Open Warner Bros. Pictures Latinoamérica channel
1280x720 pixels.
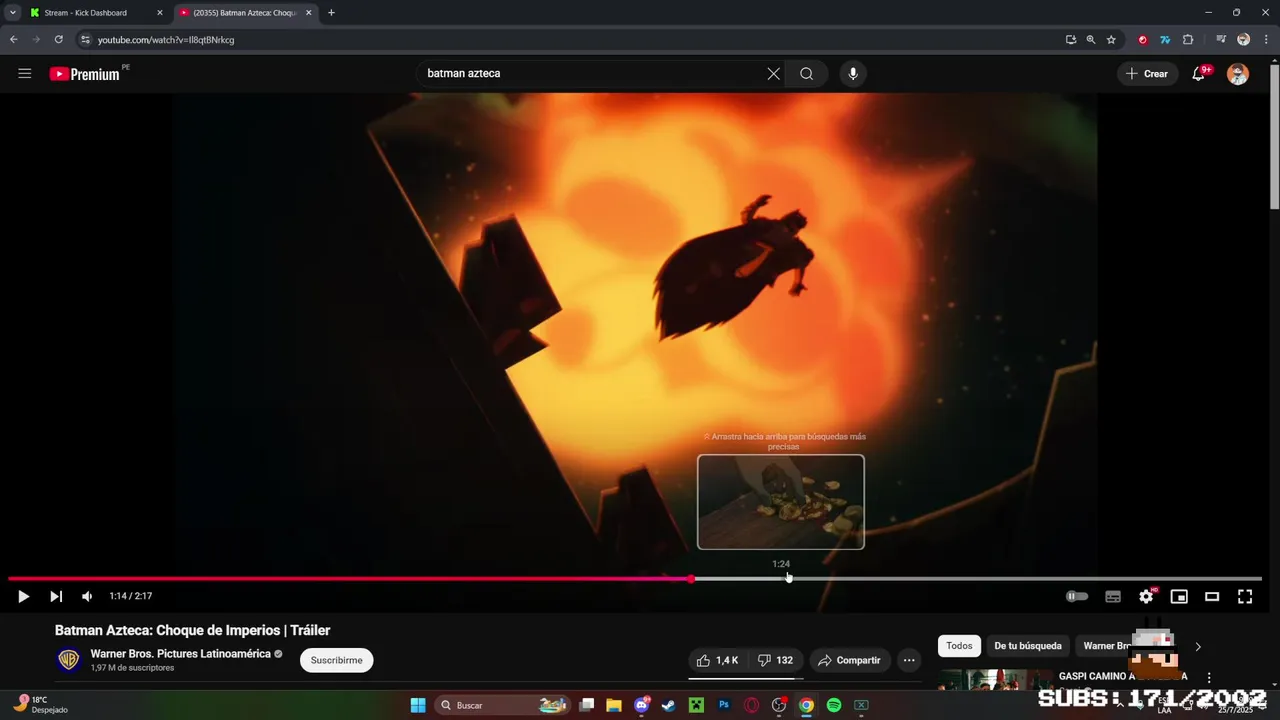click(180, 654)
